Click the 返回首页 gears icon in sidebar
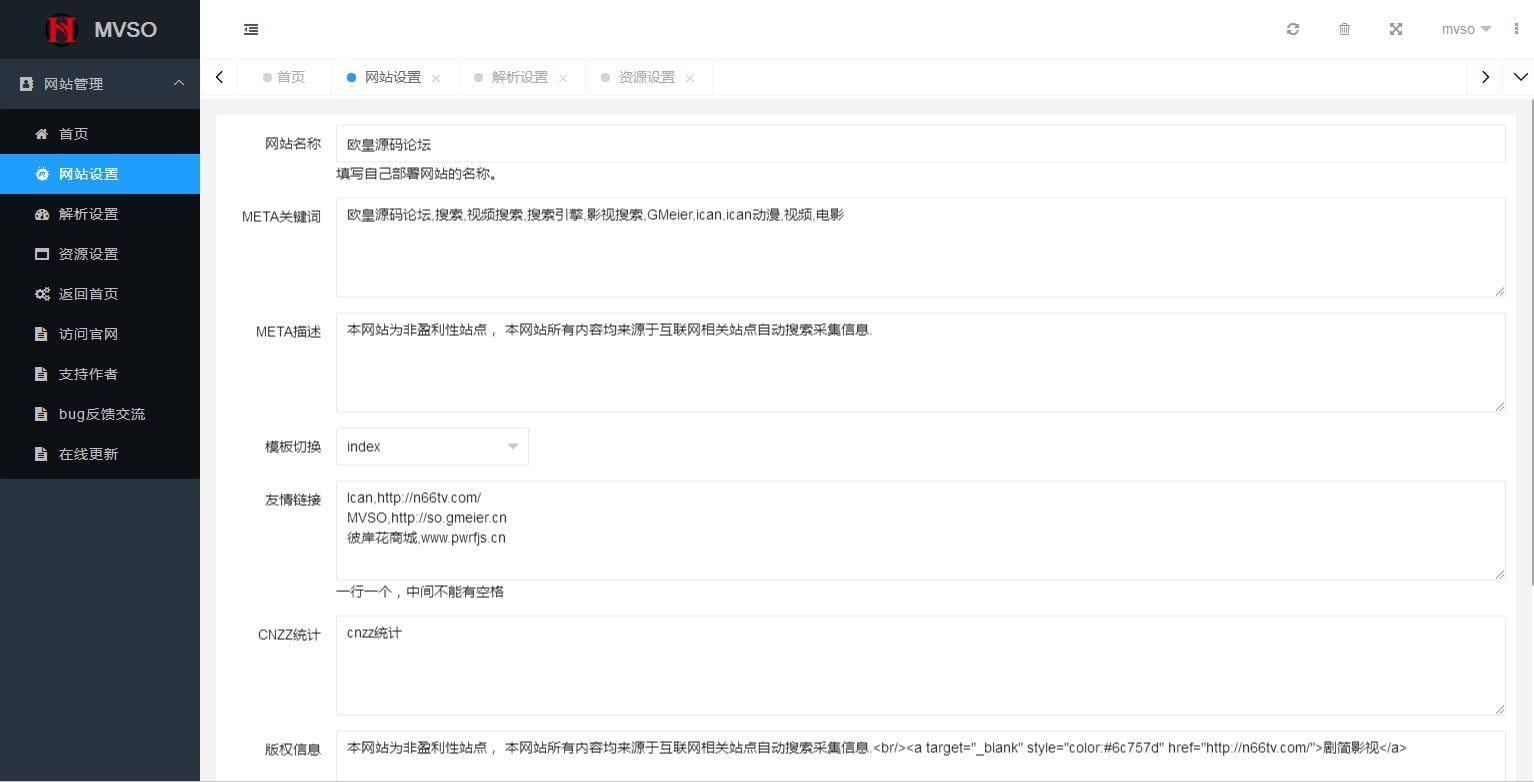The image size is (1534, 782). tap(41, 293)
